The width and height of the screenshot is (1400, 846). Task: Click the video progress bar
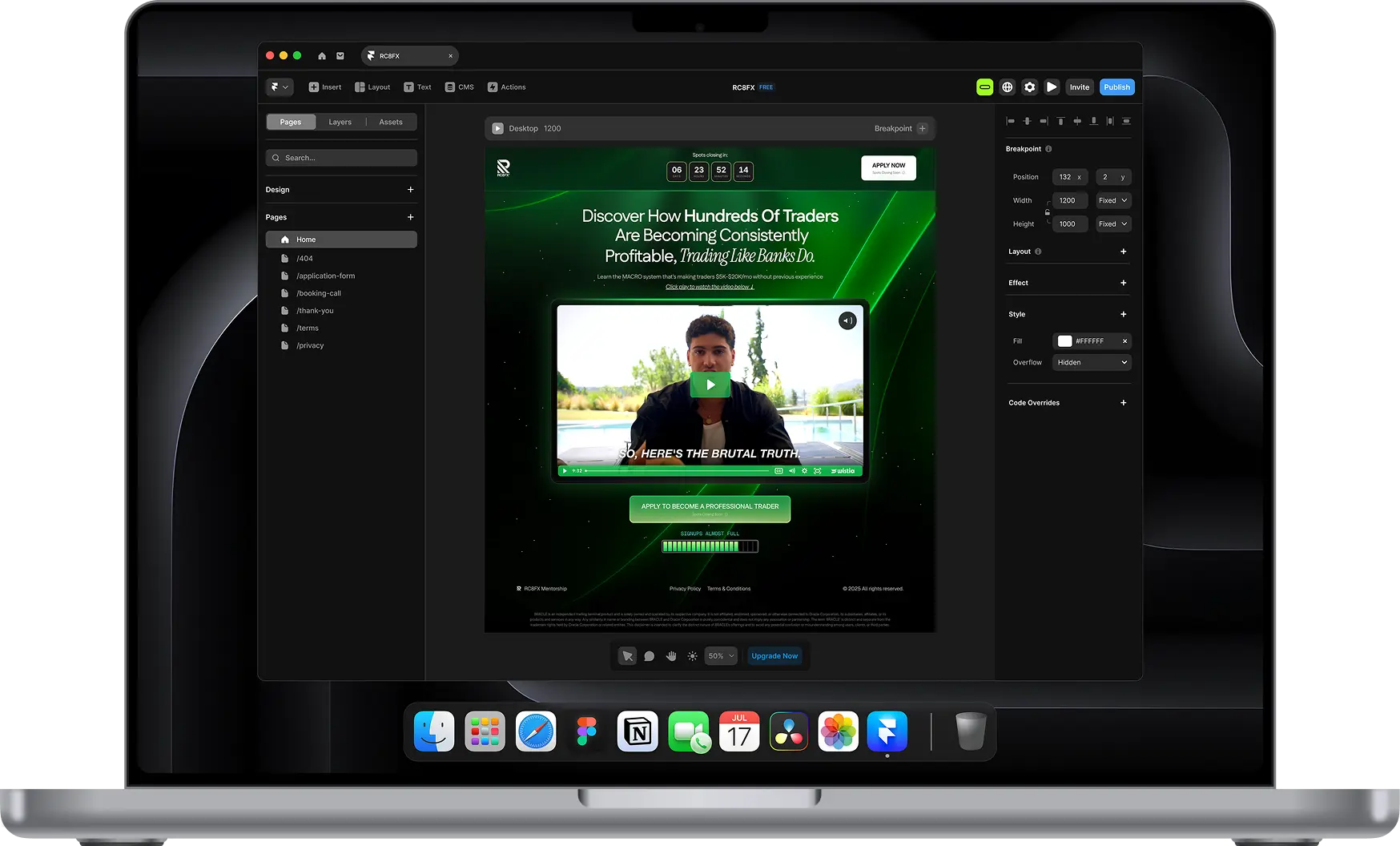click(x=678, y=471)
